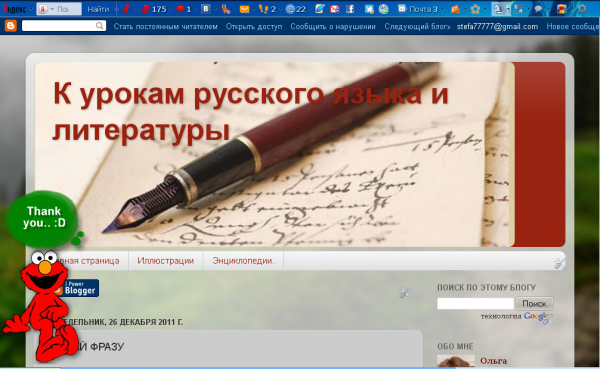Click the highlighted translate page icon
Screen dimensions: 600x369
point(498,9)
